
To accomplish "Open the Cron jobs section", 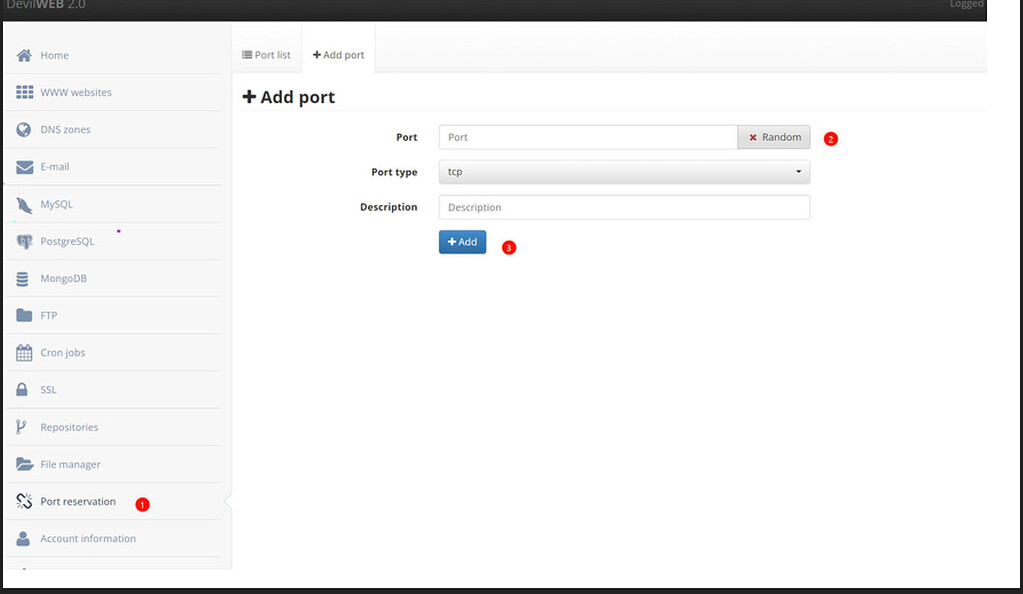I will [63, 352].
